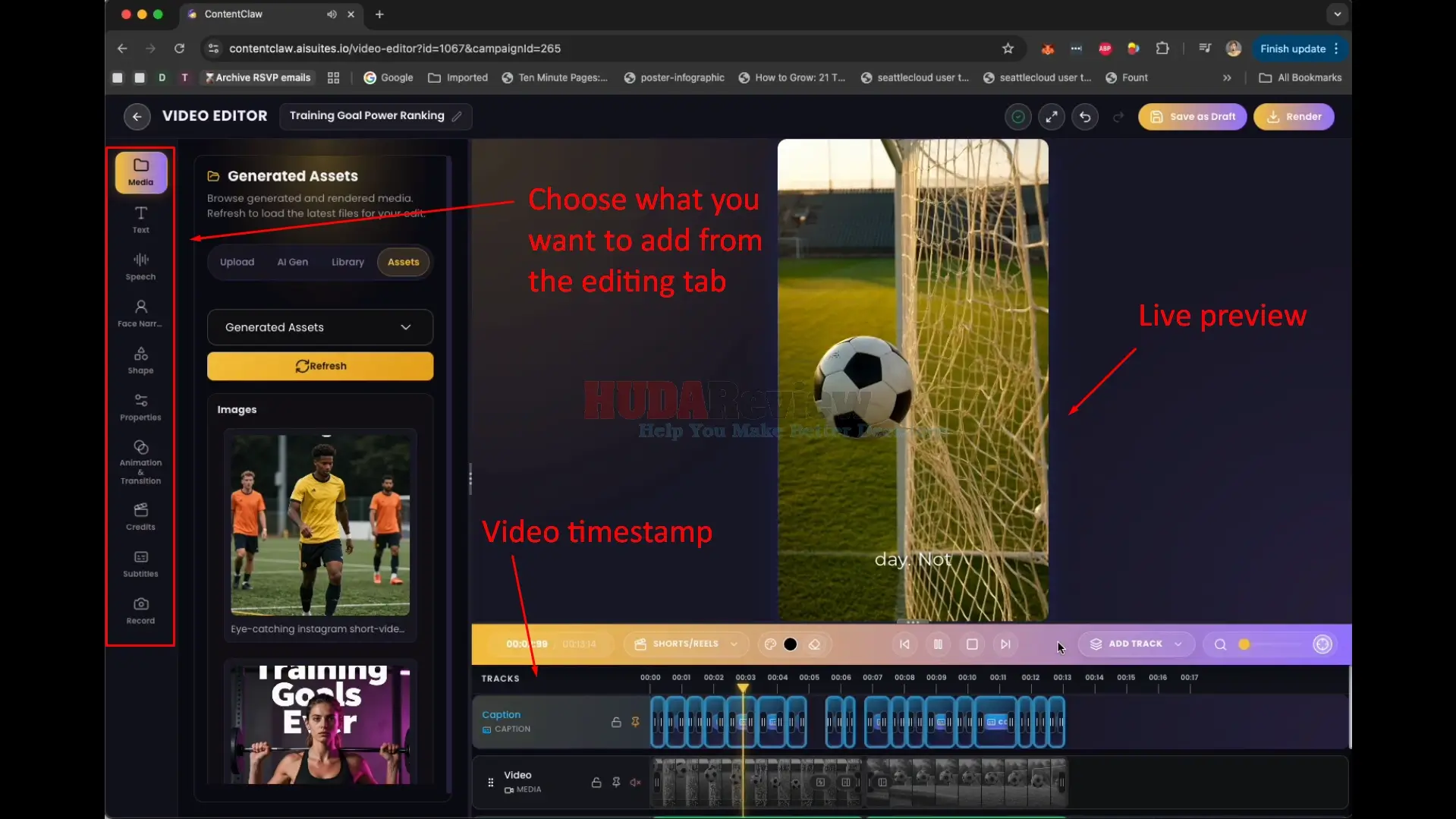Open the Chrome three-dot menu
This screenshot has width=1456, height=819.
(1337, 49)
